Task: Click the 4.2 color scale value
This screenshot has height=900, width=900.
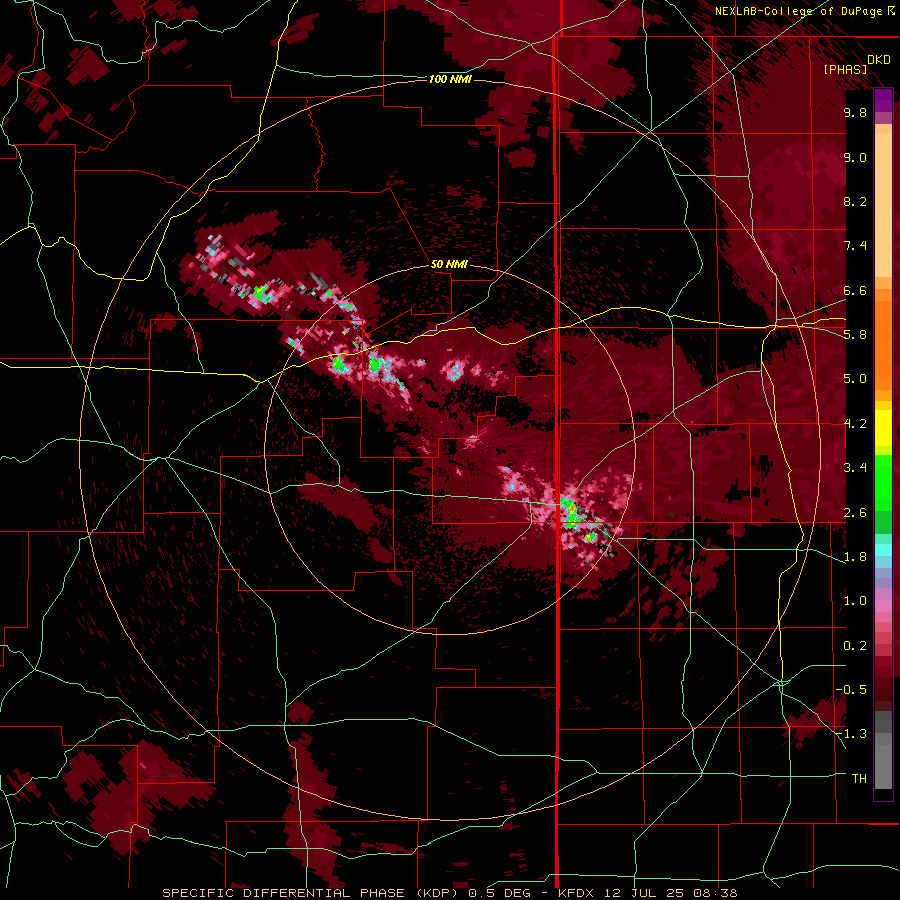Action: tap(855, 424)
